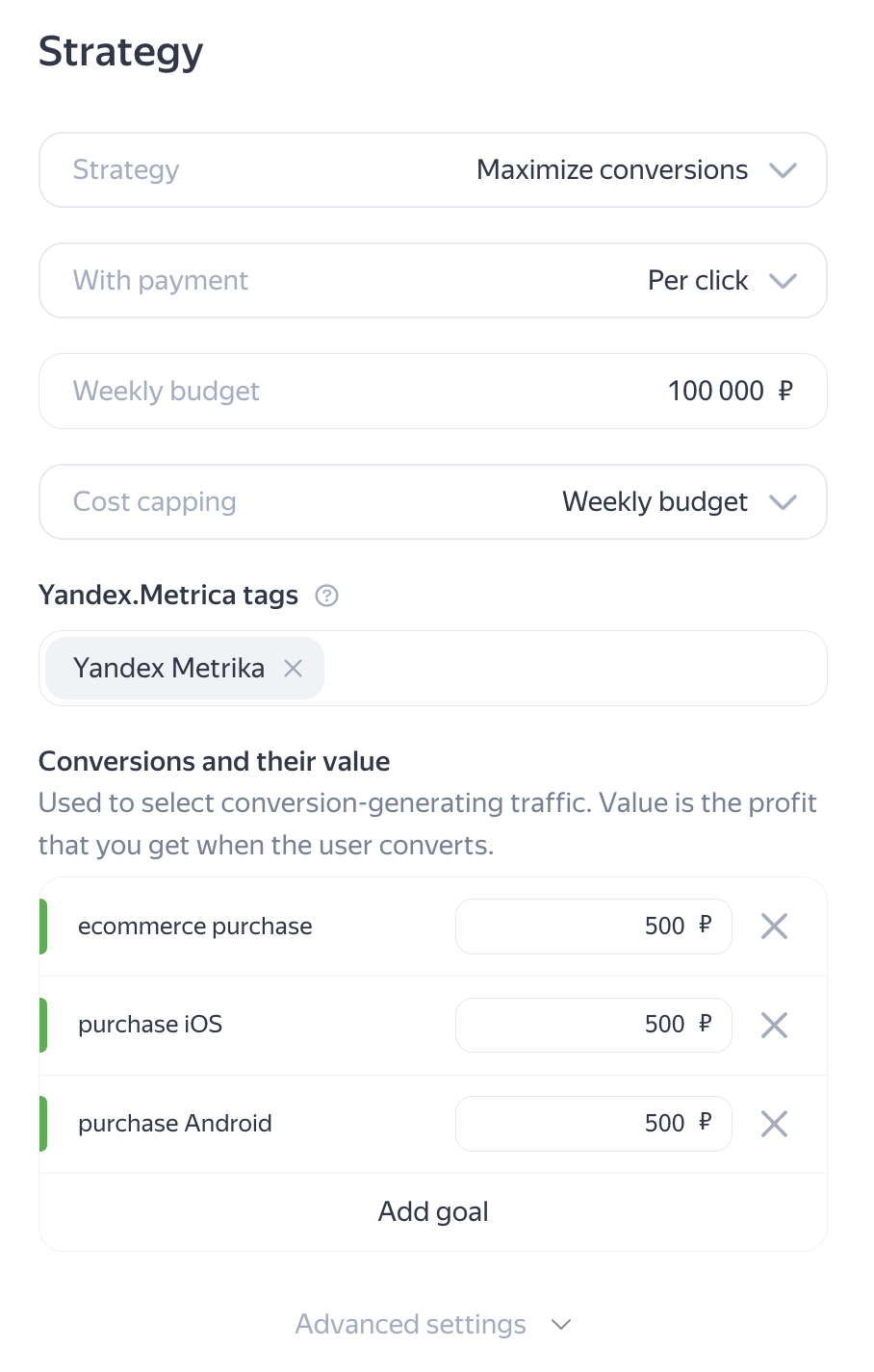The image size is (874, 1372).
Task: Delete the ecommerce purchase goal
Action: 774,927
